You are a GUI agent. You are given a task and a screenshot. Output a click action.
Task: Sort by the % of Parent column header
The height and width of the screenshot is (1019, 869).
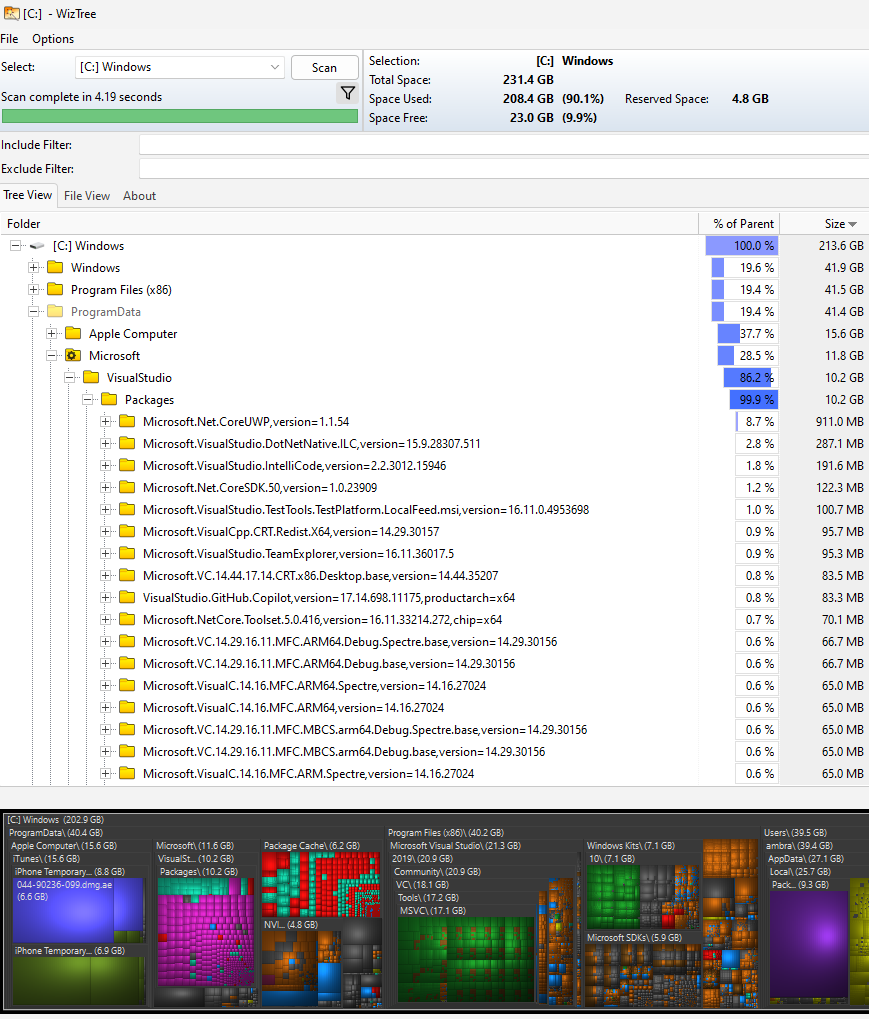point(739,224)
